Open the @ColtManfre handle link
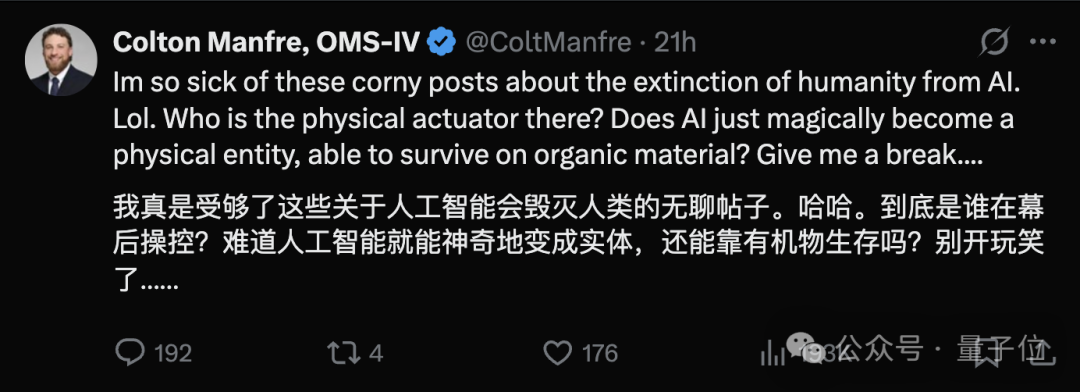 [x=549, y=43]
